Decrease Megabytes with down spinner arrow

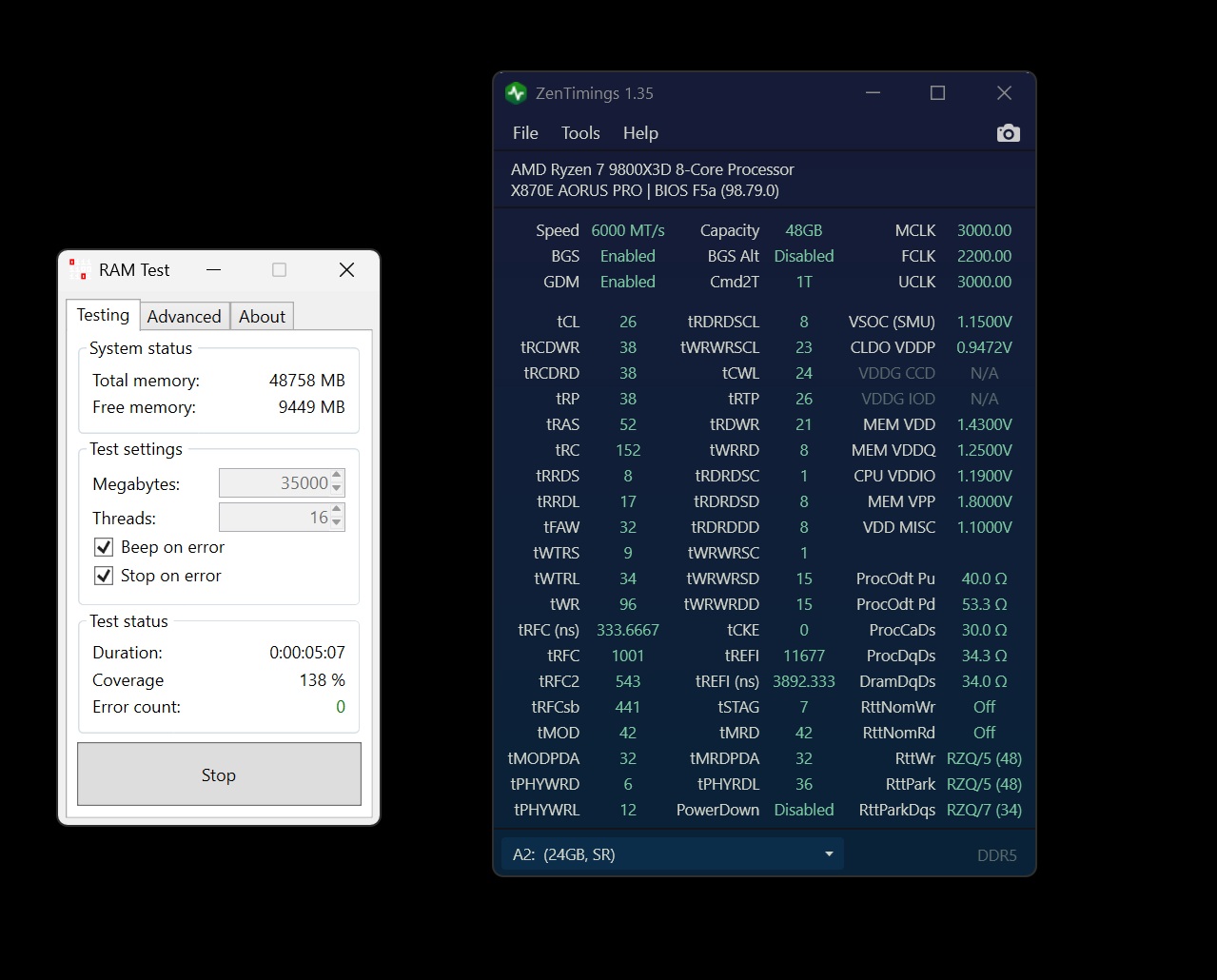pyautogui.click(x=337, y=489)
